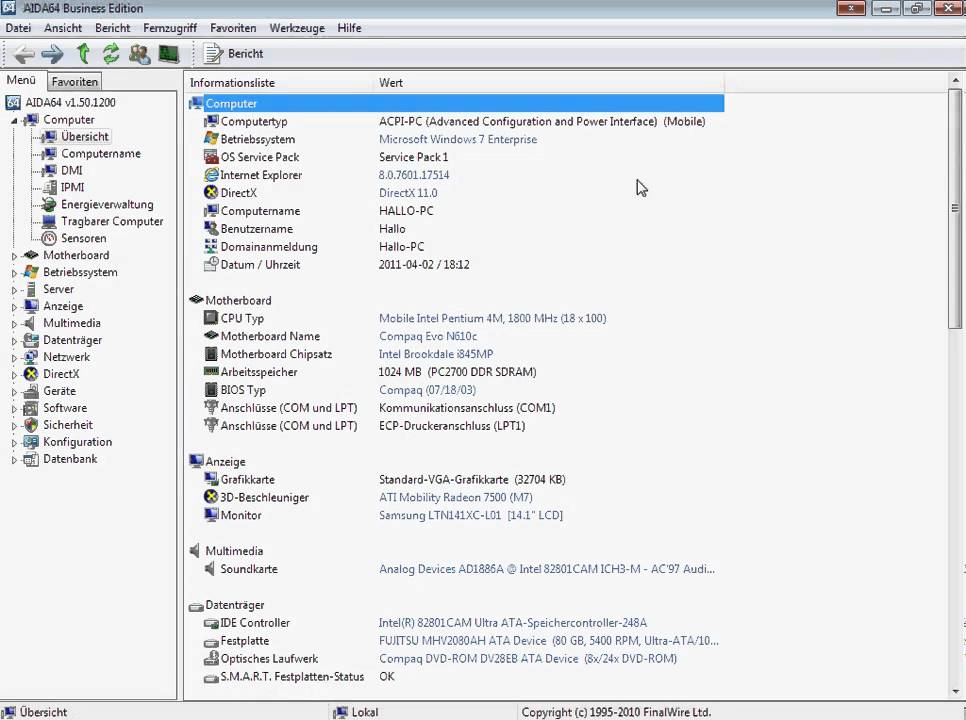Open the Microsoft Windows 7 Enterprise link
Viewport: 966px width, 720px height.
458,139
